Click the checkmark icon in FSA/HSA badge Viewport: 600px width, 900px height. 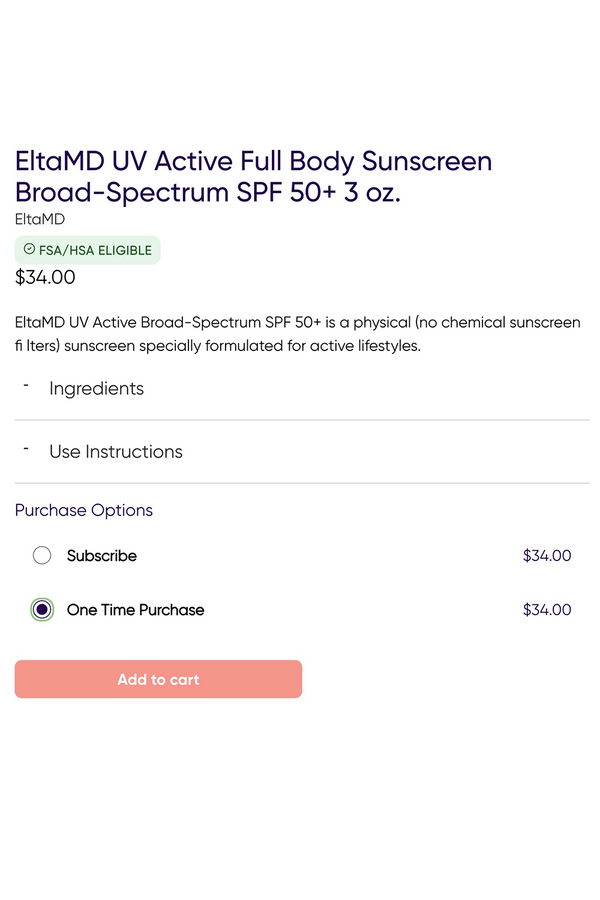click(29, 250)
